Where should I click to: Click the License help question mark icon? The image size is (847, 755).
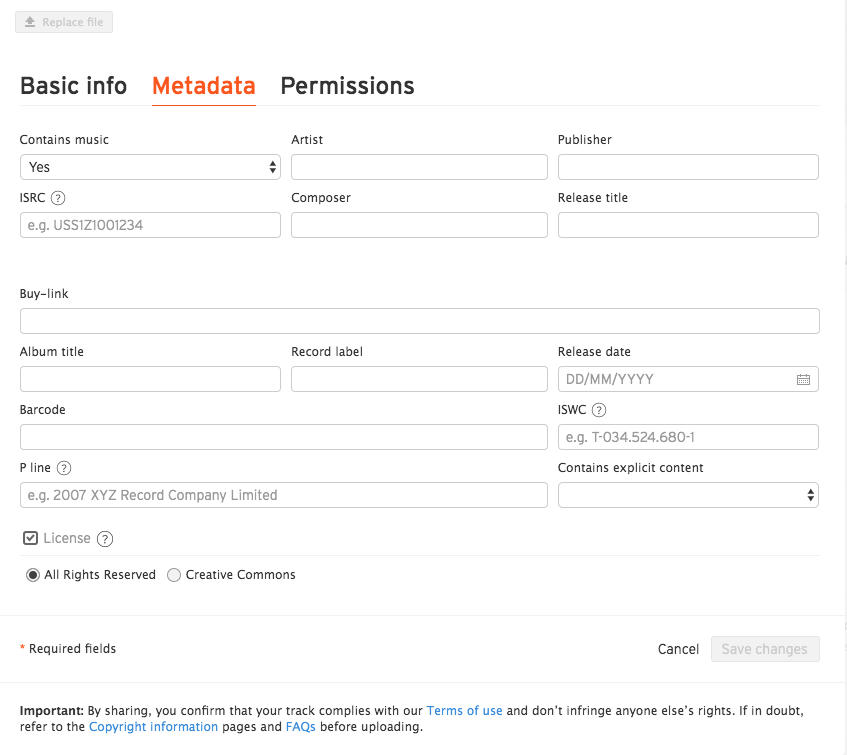click(105, 539)
